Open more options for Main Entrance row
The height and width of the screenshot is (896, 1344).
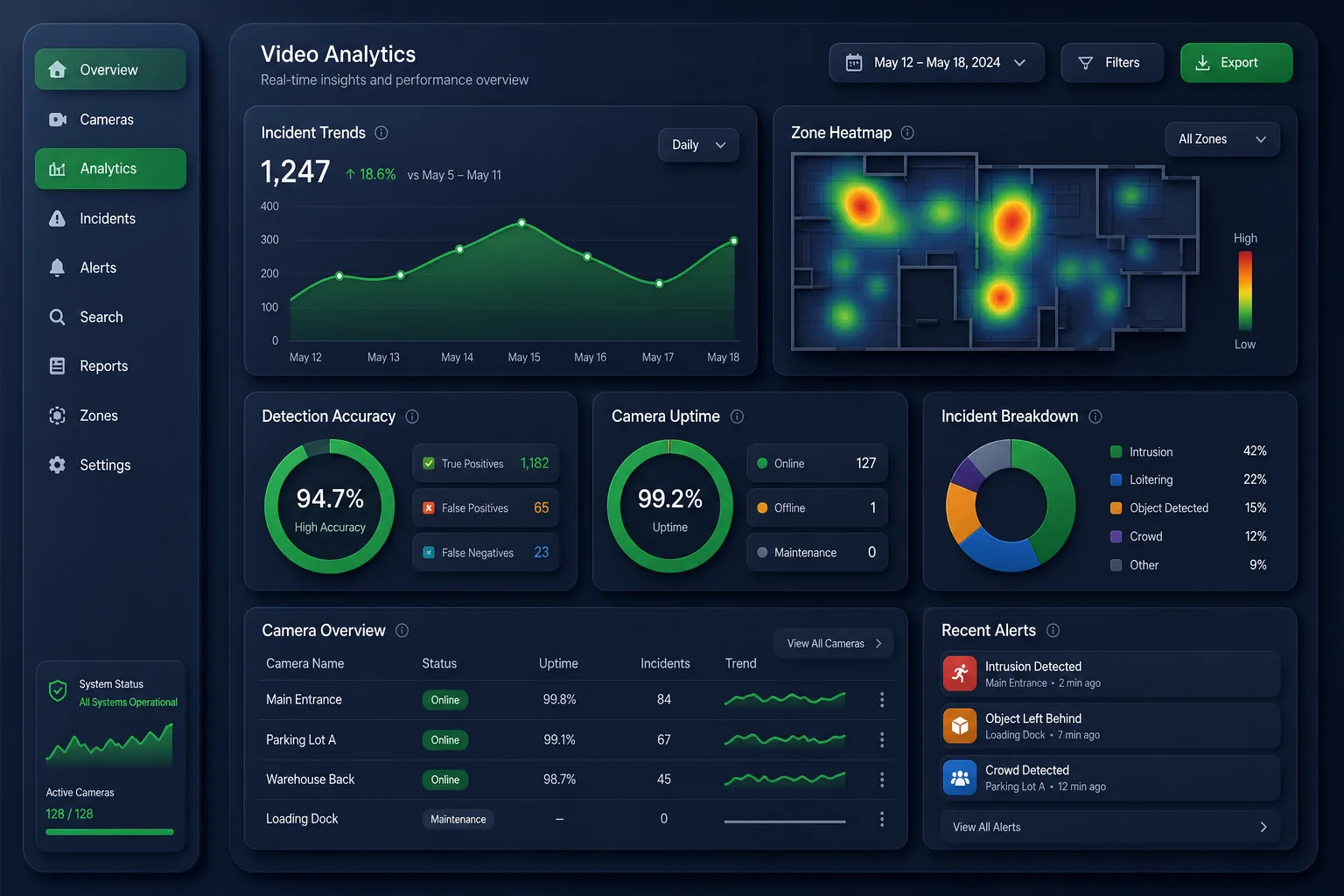click(882, 700)
